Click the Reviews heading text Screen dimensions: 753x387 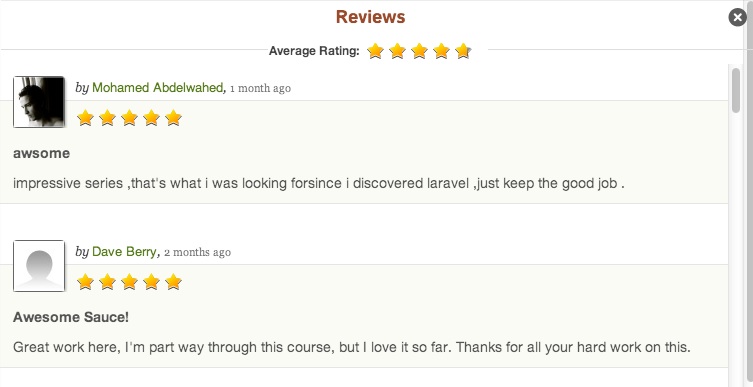(370, 17)
